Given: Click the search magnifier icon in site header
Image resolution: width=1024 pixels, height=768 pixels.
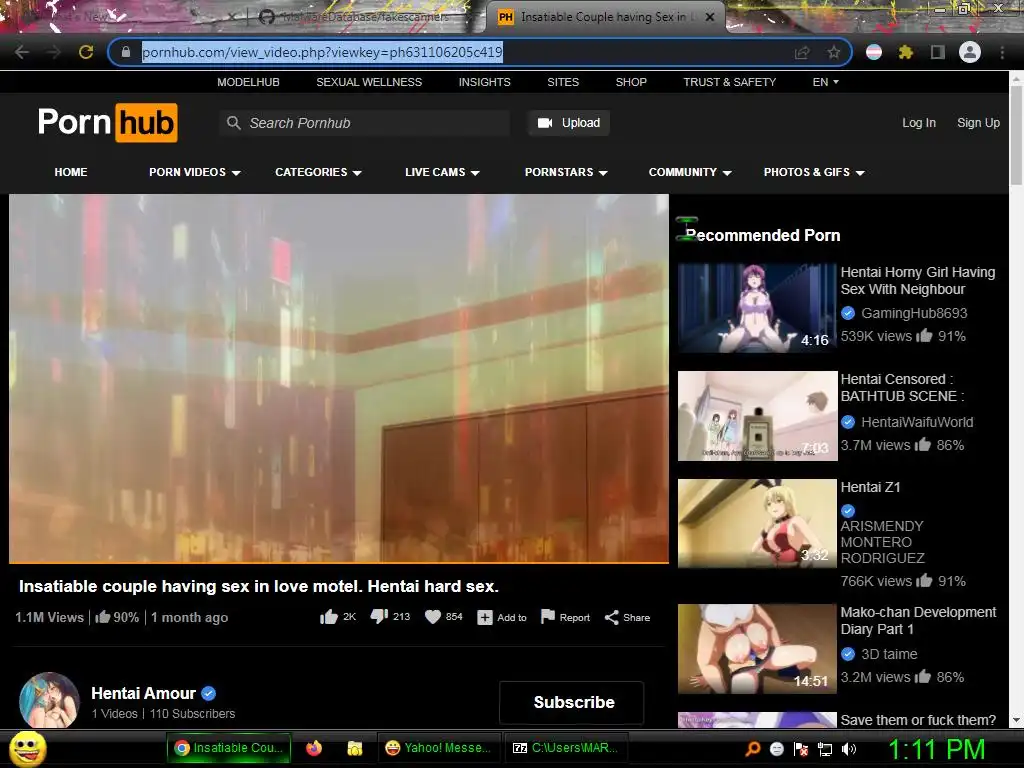Looking at the screenshot, I should pos(233,123).
